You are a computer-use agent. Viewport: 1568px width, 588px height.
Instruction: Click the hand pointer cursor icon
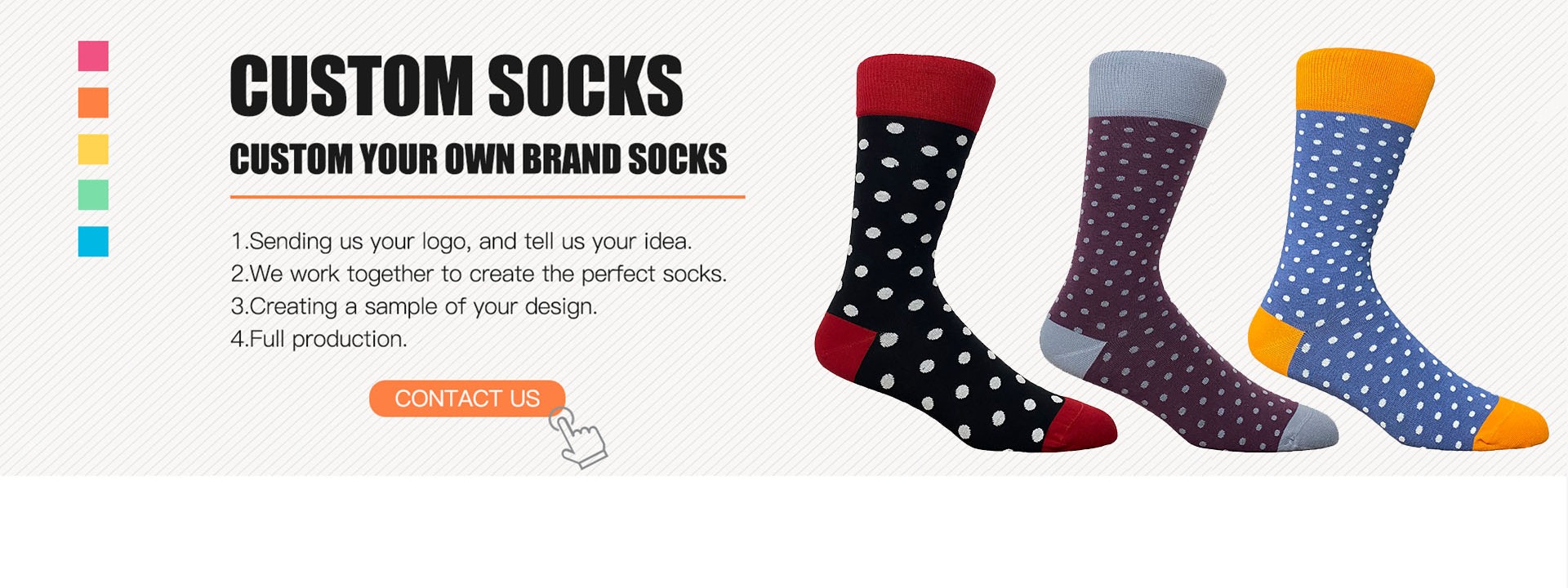(577, 438)
